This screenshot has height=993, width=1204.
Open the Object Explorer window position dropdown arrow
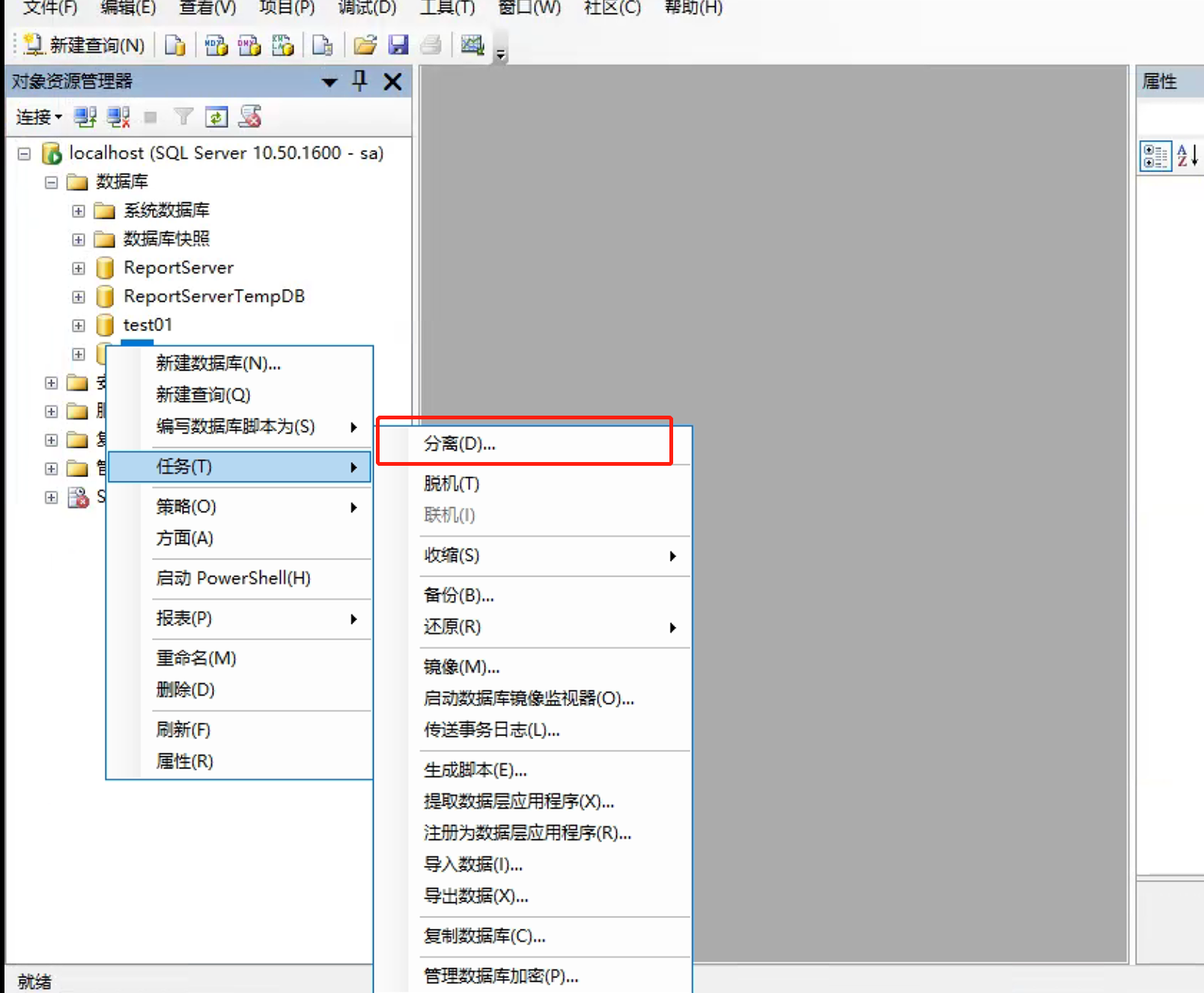329,82
